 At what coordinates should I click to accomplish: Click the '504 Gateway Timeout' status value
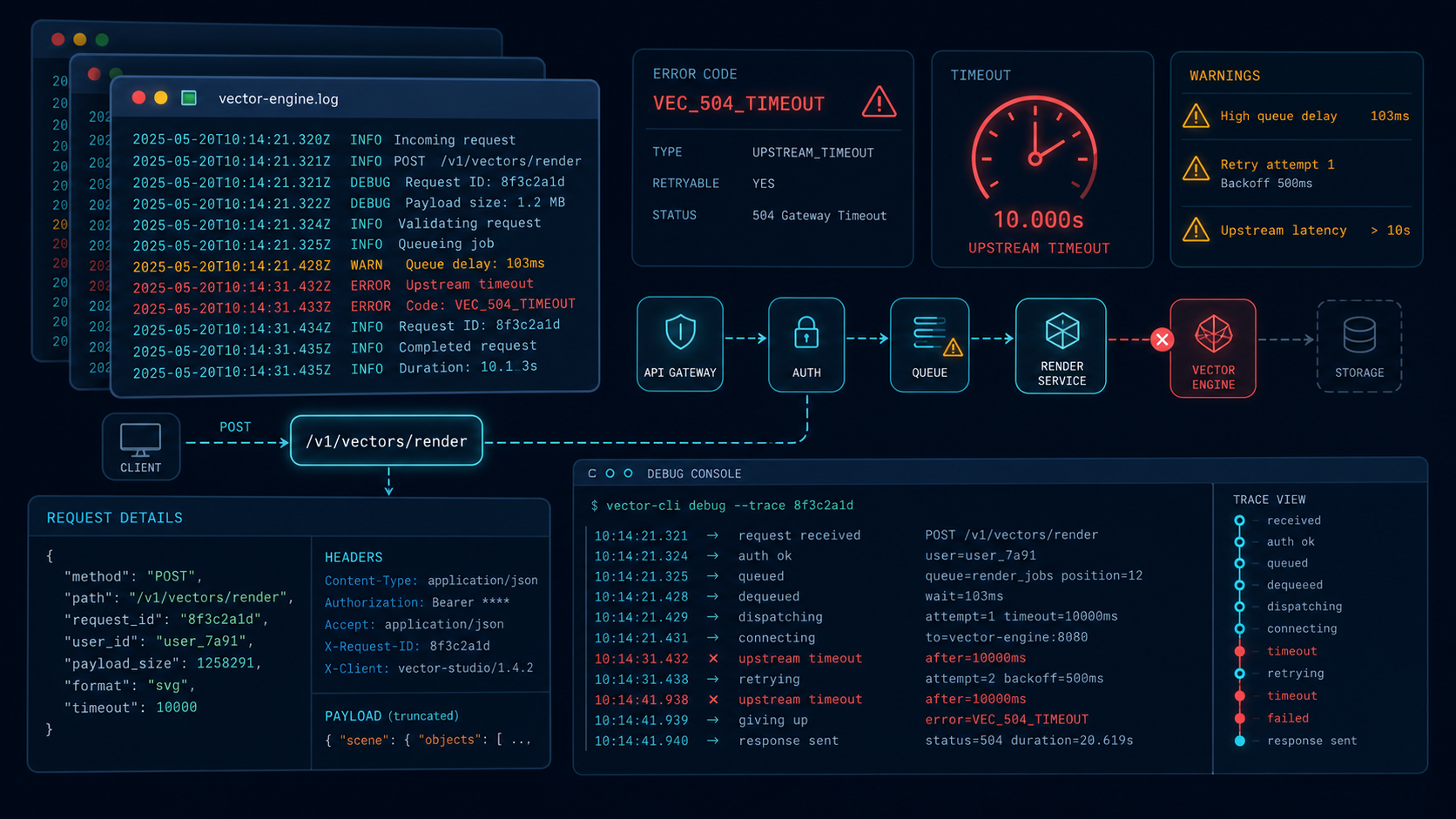819,216
